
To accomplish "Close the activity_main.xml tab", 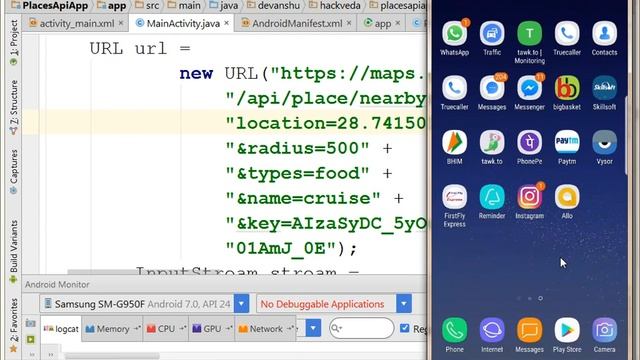I will click(121, 23).
